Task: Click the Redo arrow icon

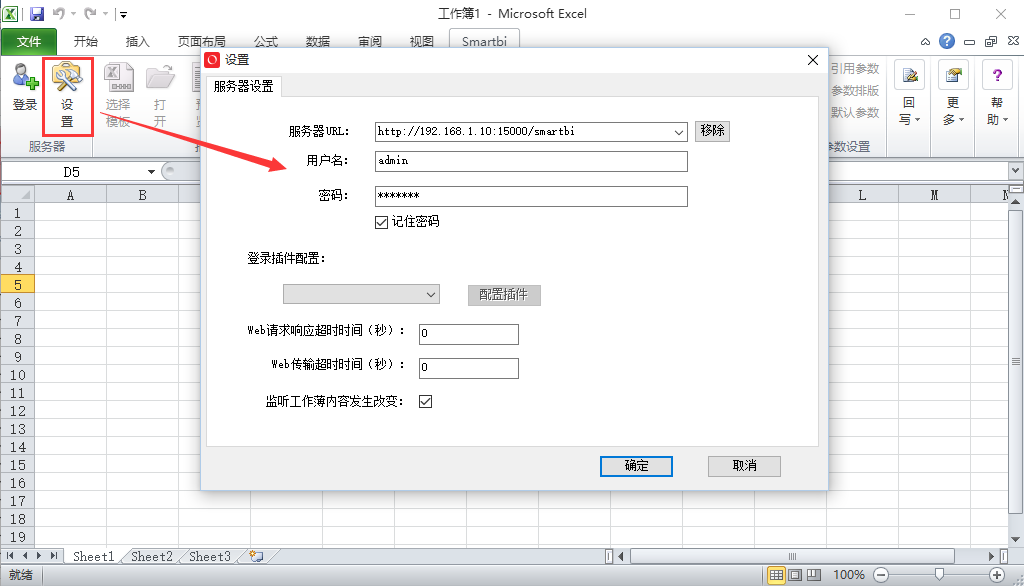Action: tap(90, 14)
